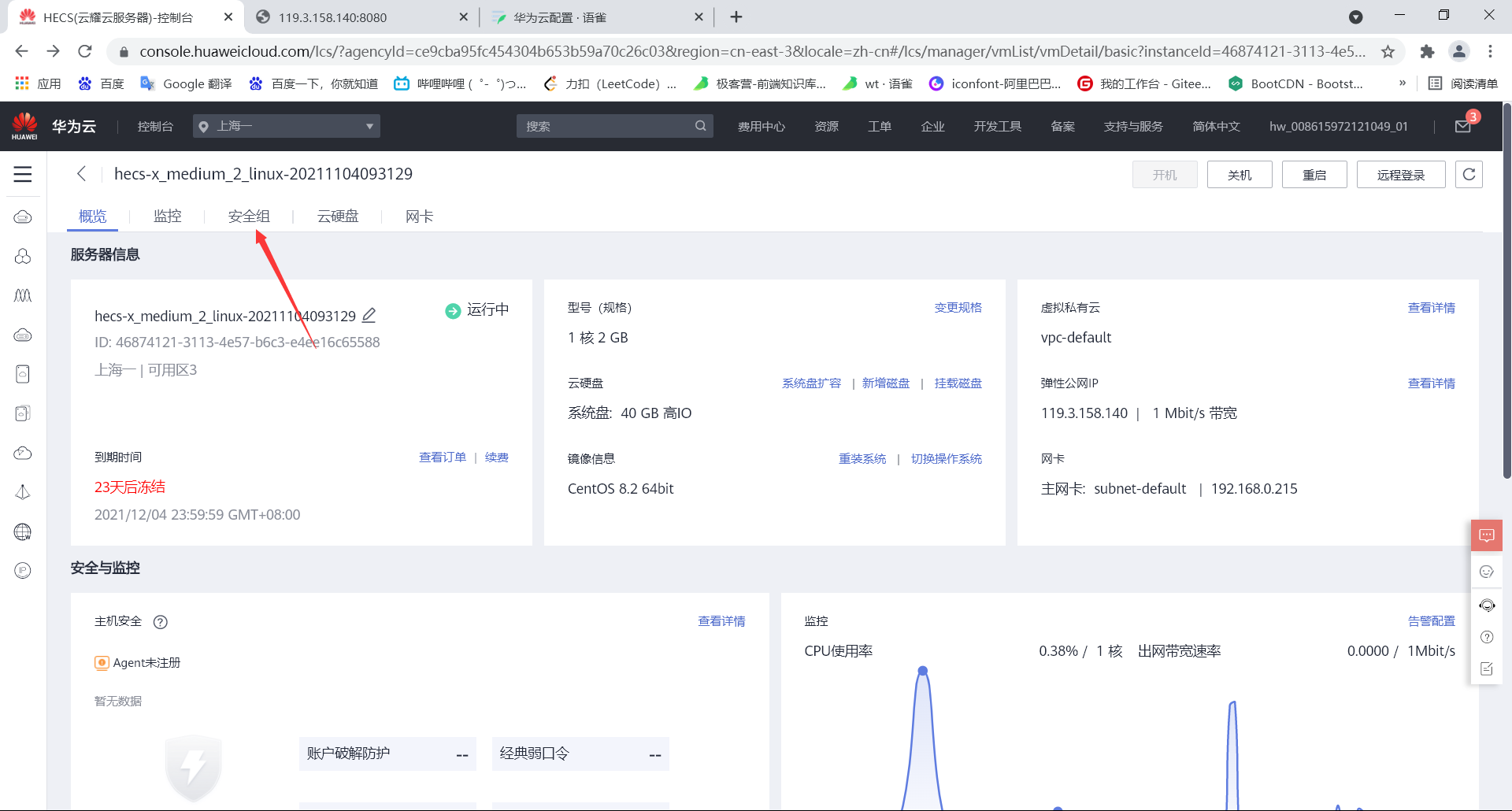The height and width of the screenshot is (811, 1512).
Task: Open the 简体中文 language selector
Action: 1216,126
